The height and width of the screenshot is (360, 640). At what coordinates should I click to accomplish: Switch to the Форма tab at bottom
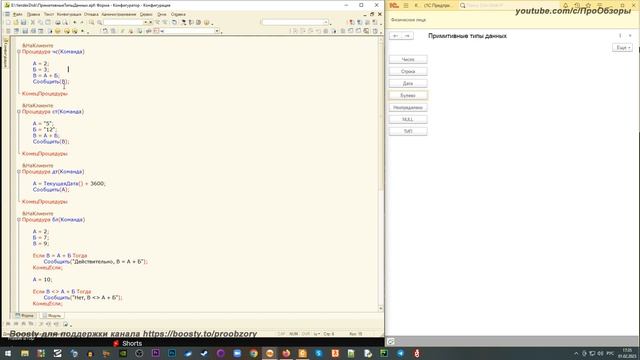point(25,316)
